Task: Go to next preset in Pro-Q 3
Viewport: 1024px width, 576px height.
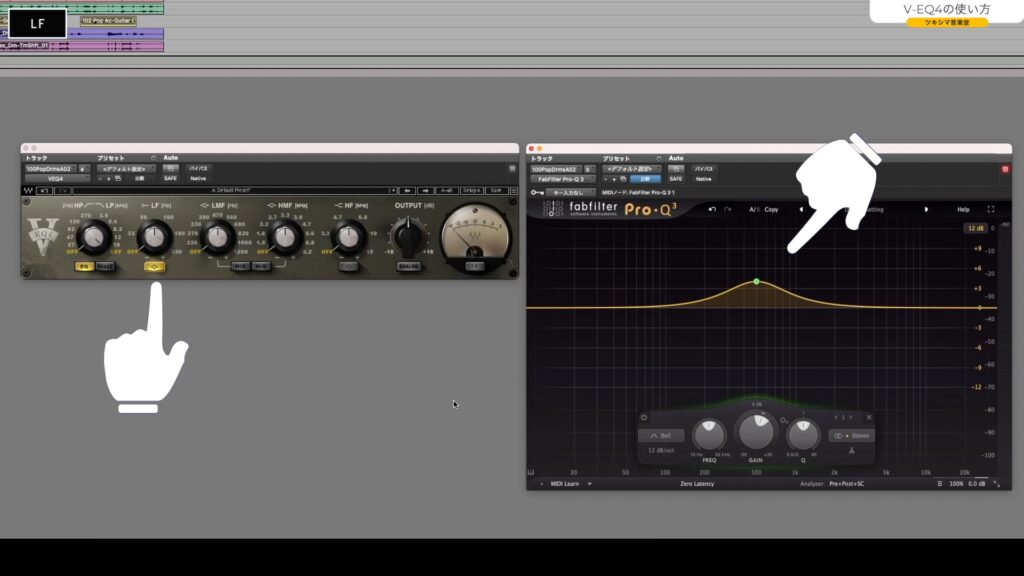Action: [926, 210]
